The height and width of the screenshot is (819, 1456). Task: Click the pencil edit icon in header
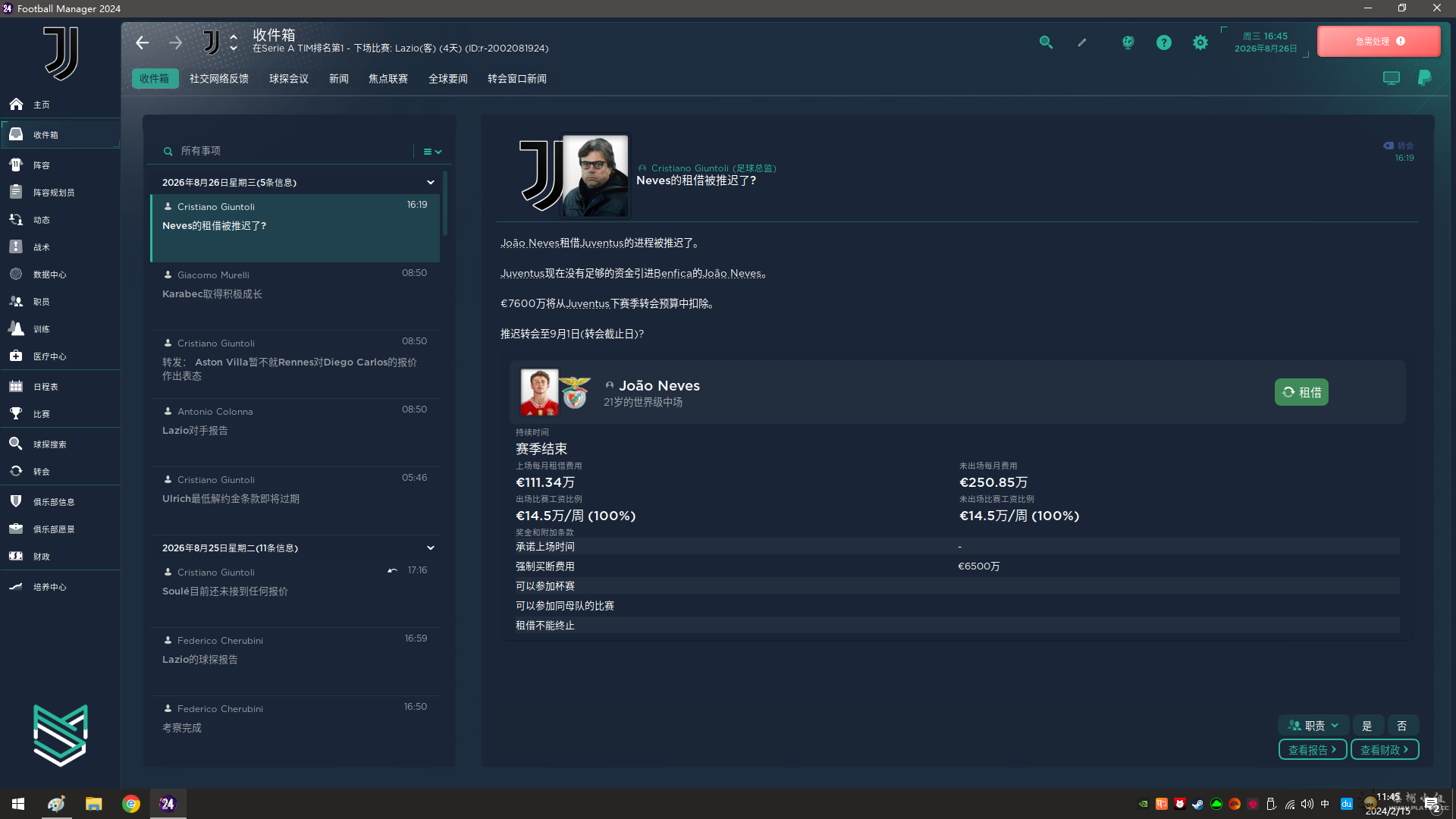1082,42
